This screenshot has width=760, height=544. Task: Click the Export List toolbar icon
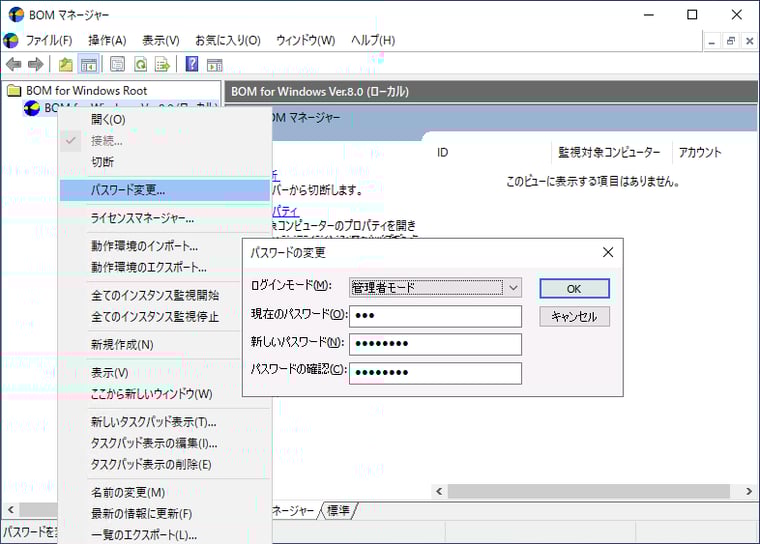coord(162,64)
